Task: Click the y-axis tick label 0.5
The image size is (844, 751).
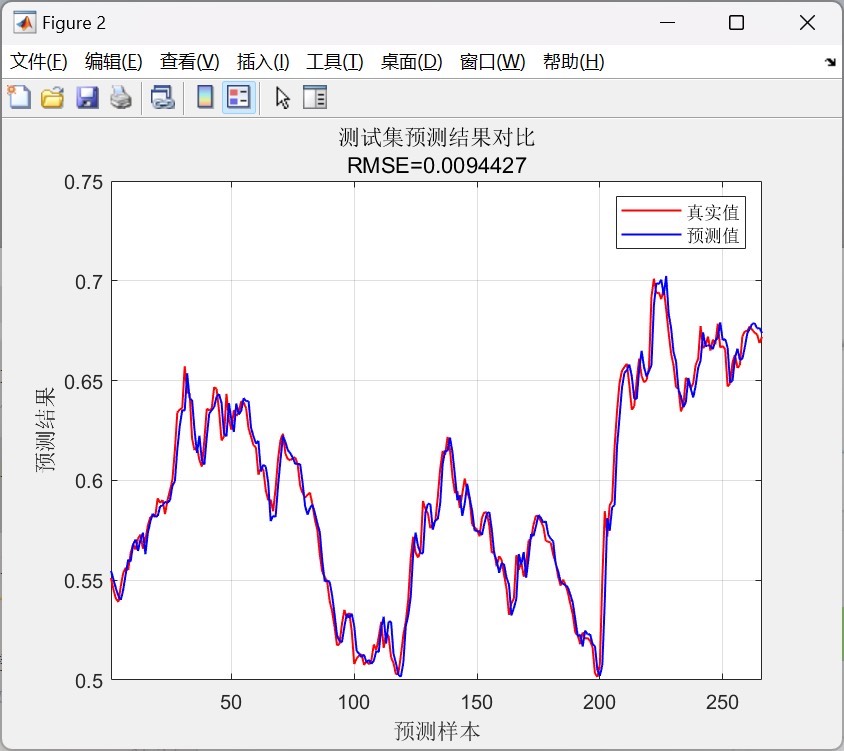Action: 88,681
